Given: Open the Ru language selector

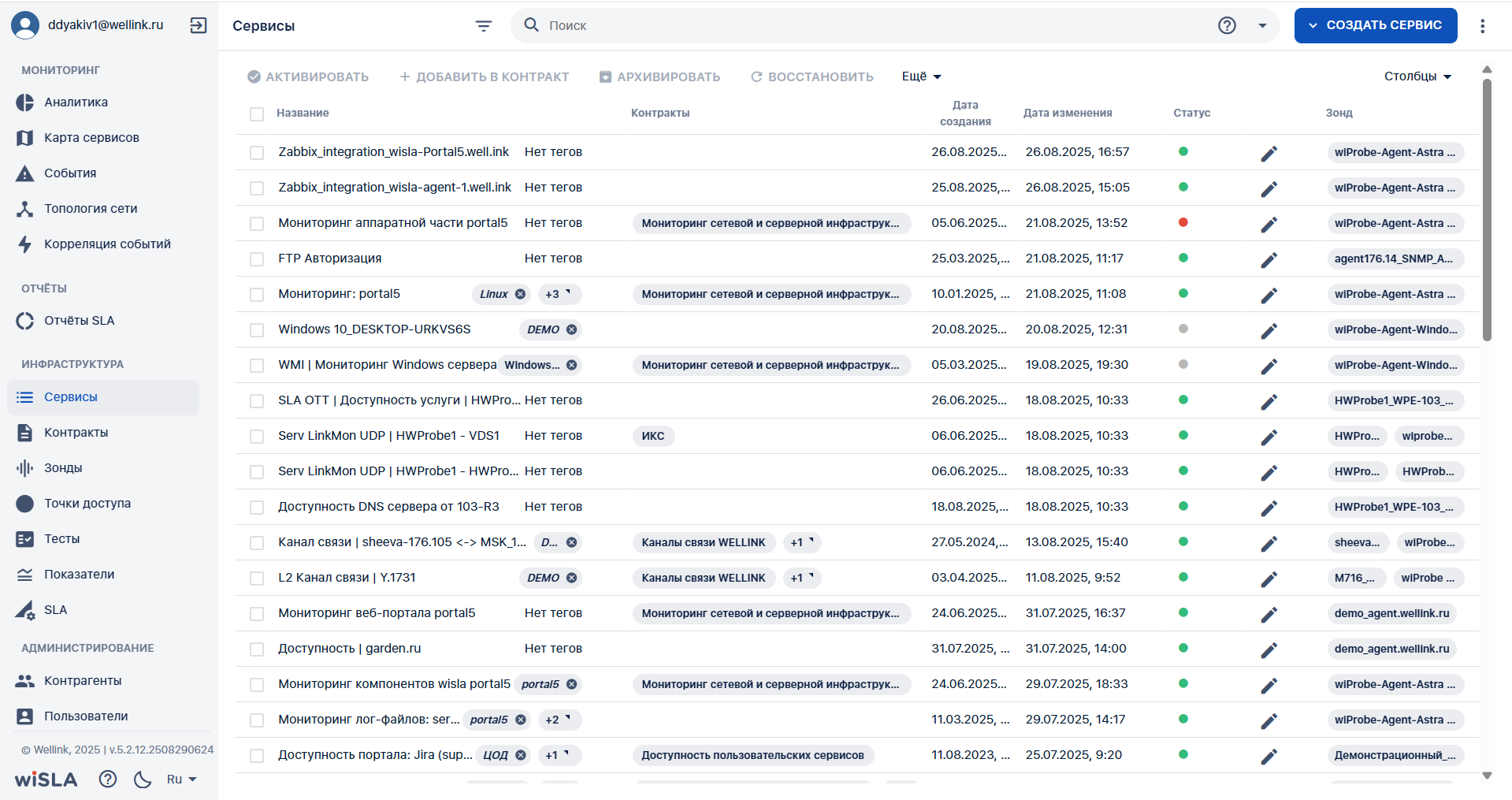Looking at the screenshot, I should (181, 779).
